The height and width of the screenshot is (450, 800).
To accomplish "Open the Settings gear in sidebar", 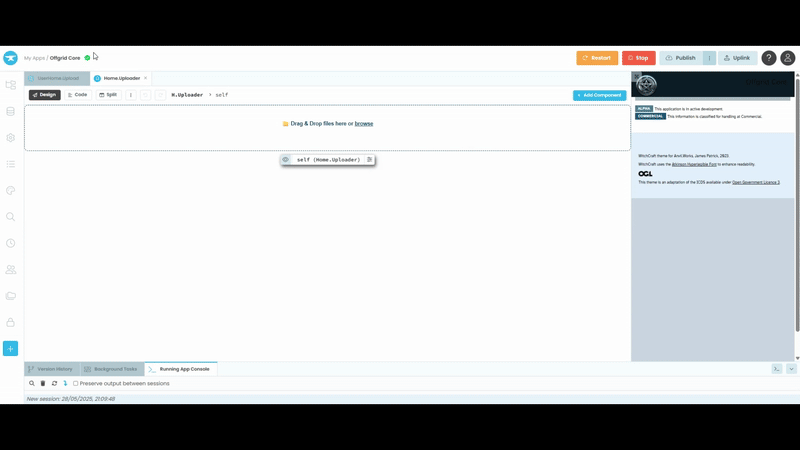I will 11,138.
